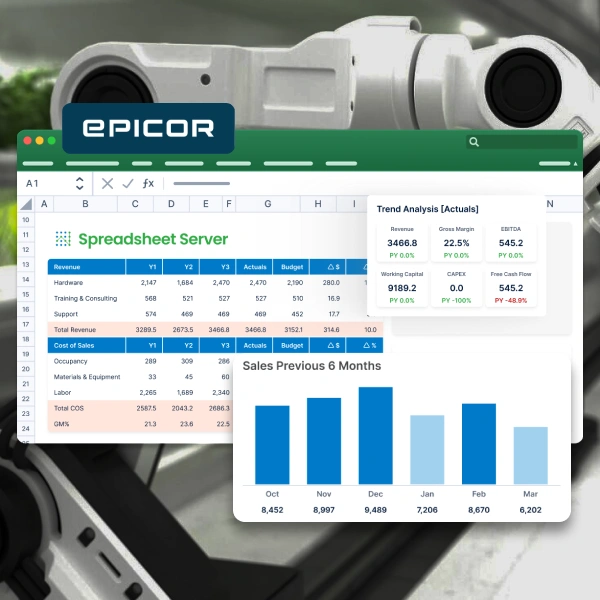Click the confirm checkmark formula icon

(128, 184)
